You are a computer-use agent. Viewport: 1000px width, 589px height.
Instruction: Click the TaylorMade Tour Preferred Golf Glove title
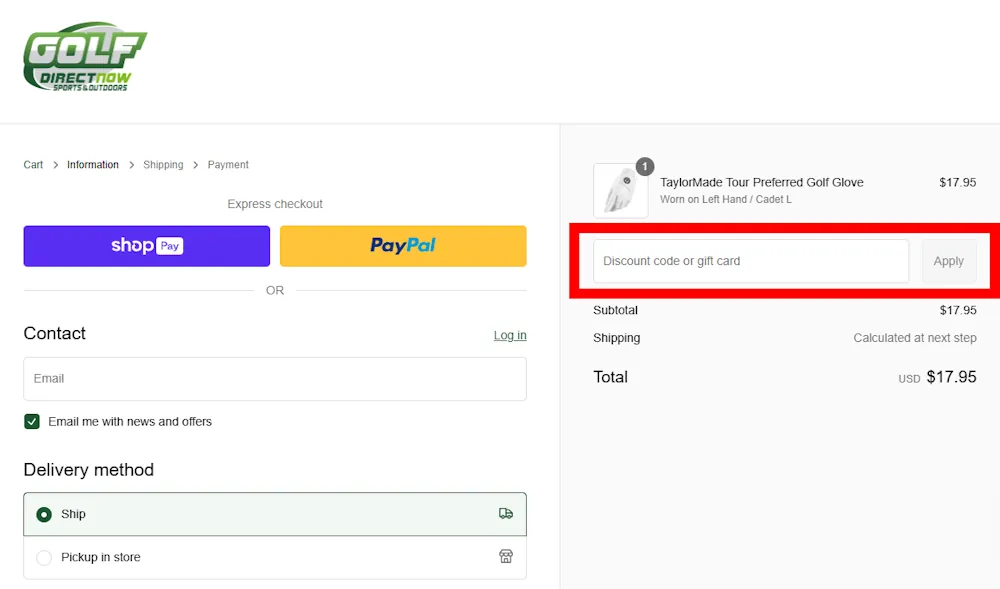761,183
